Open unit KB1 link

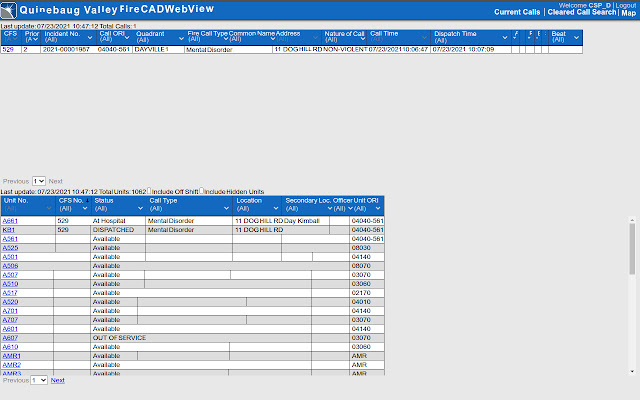click(x=9, y=230)
